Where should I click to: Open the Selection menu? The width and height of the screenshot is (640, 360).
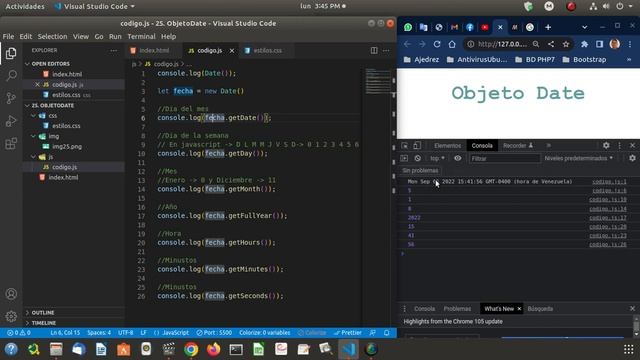(x=52, y=36)
